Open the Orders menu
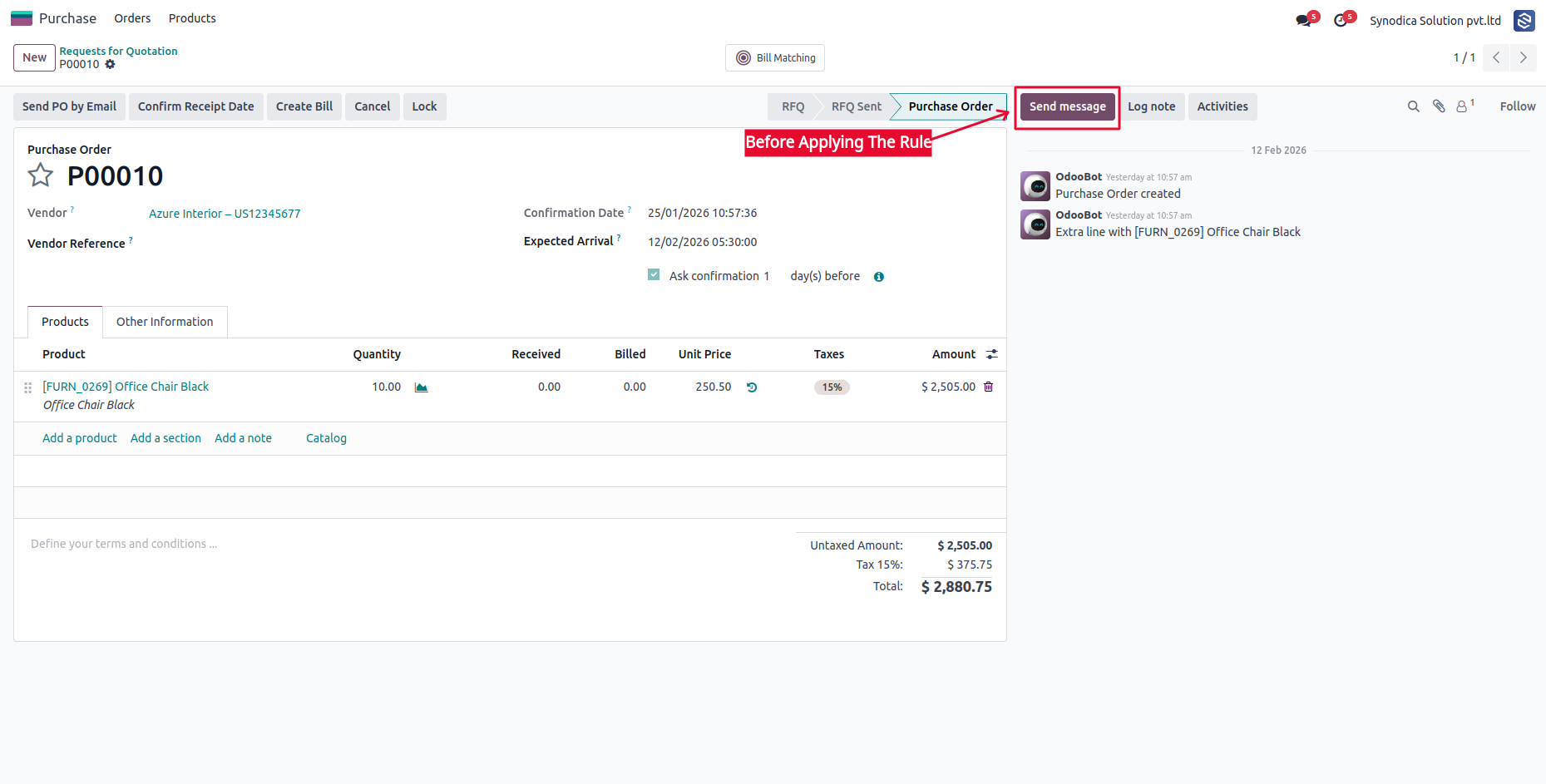Viewport: 1546px width, 784px height. click(132, 18)
